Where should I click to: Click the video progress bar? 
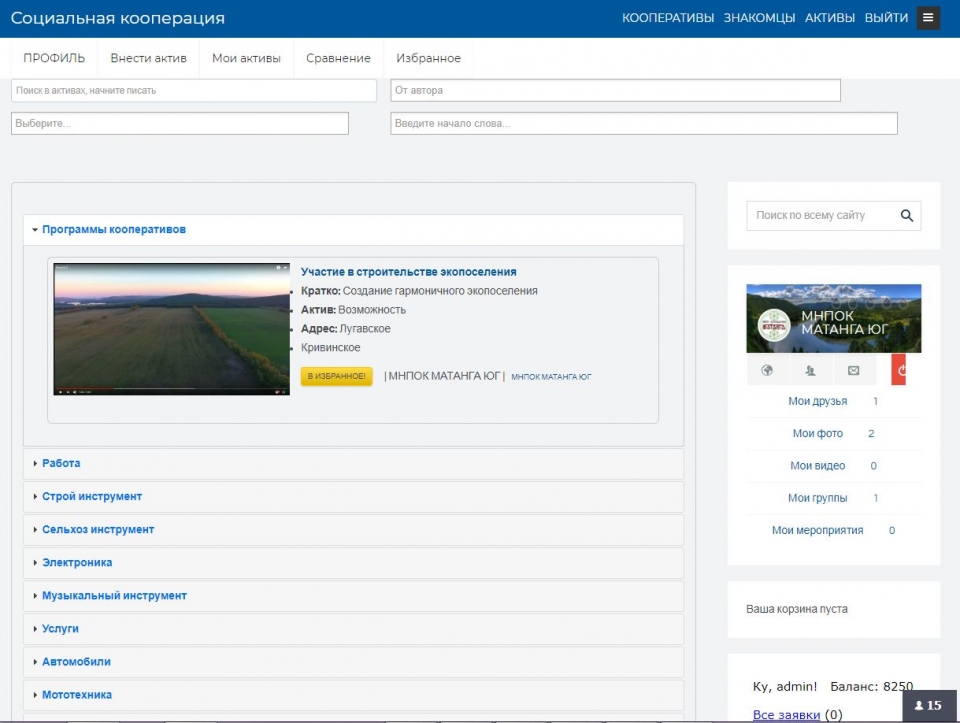[171, 388]
